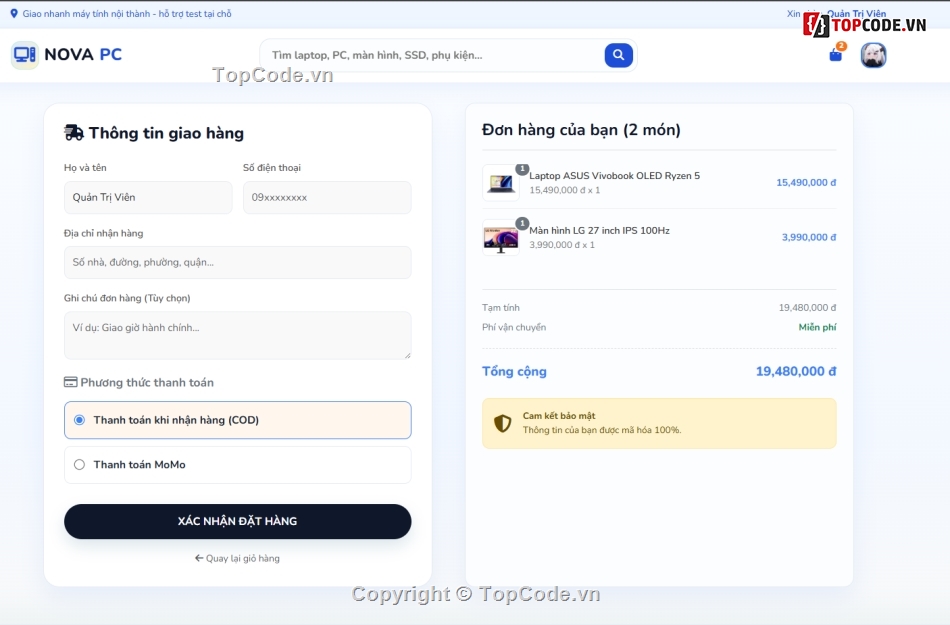Click Thông tin của bạn được mã hóa 100% text
950x625 pixels.
click(x=602, y=430)
